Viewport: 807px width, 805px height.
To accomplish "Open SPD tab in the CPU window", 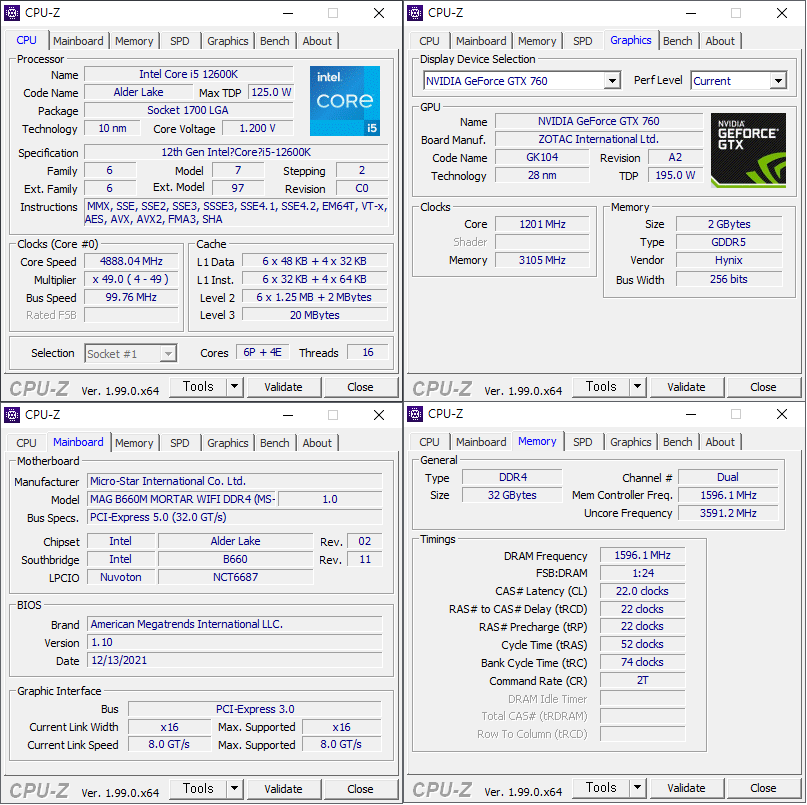I will [180, 41].
